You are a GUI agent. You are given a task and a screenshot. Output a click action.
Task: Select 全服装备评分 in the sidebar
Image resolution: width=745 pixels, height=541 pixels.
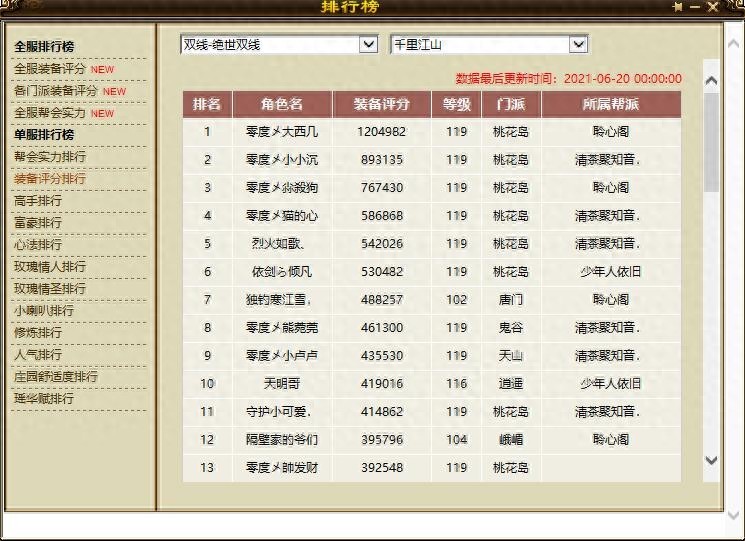coord(50,69)
